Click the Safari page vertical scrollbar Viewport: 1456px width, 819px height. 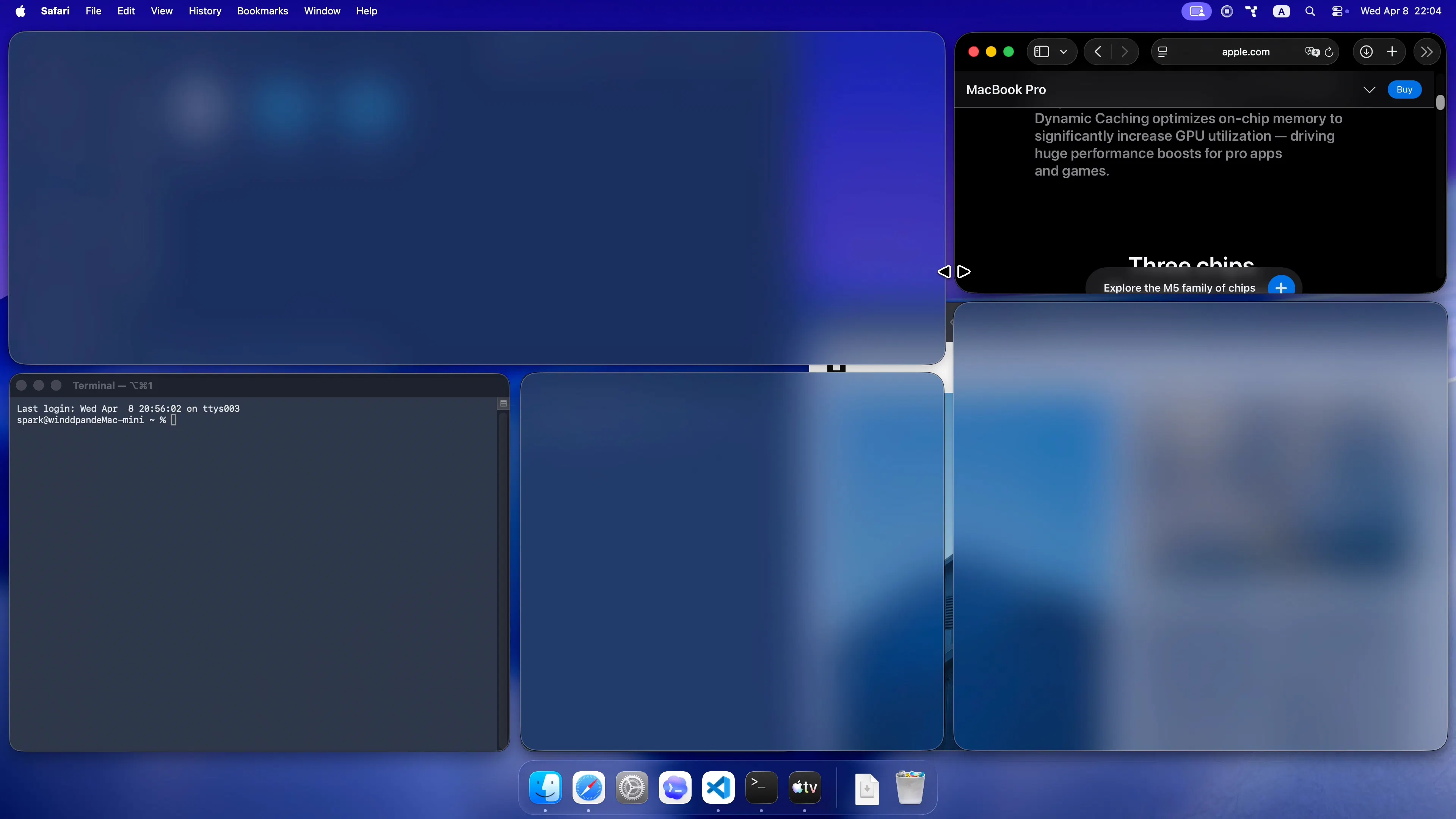coord(1440,102)
